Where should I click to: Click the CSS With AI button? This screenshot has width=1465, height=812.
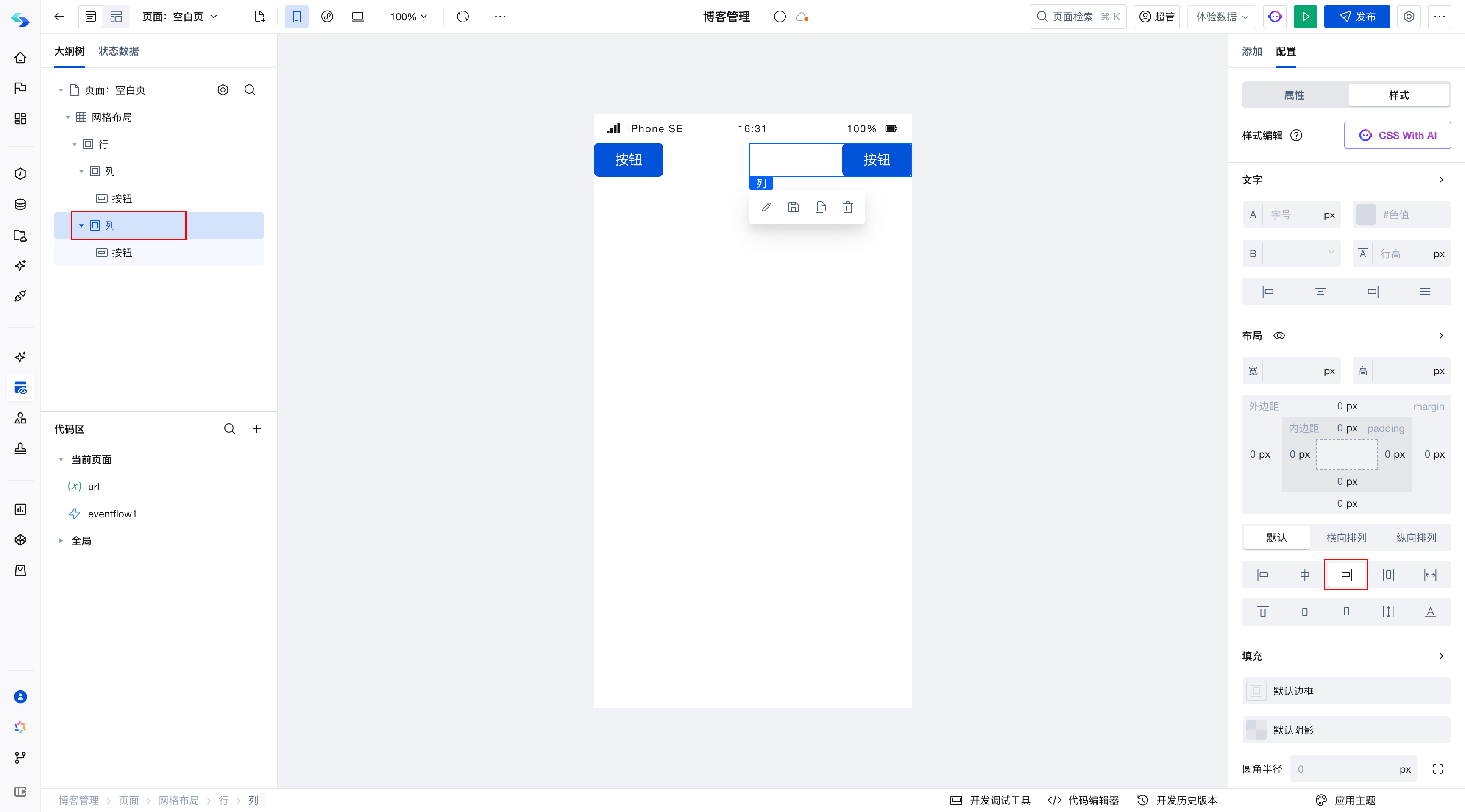click(1397, 135)
